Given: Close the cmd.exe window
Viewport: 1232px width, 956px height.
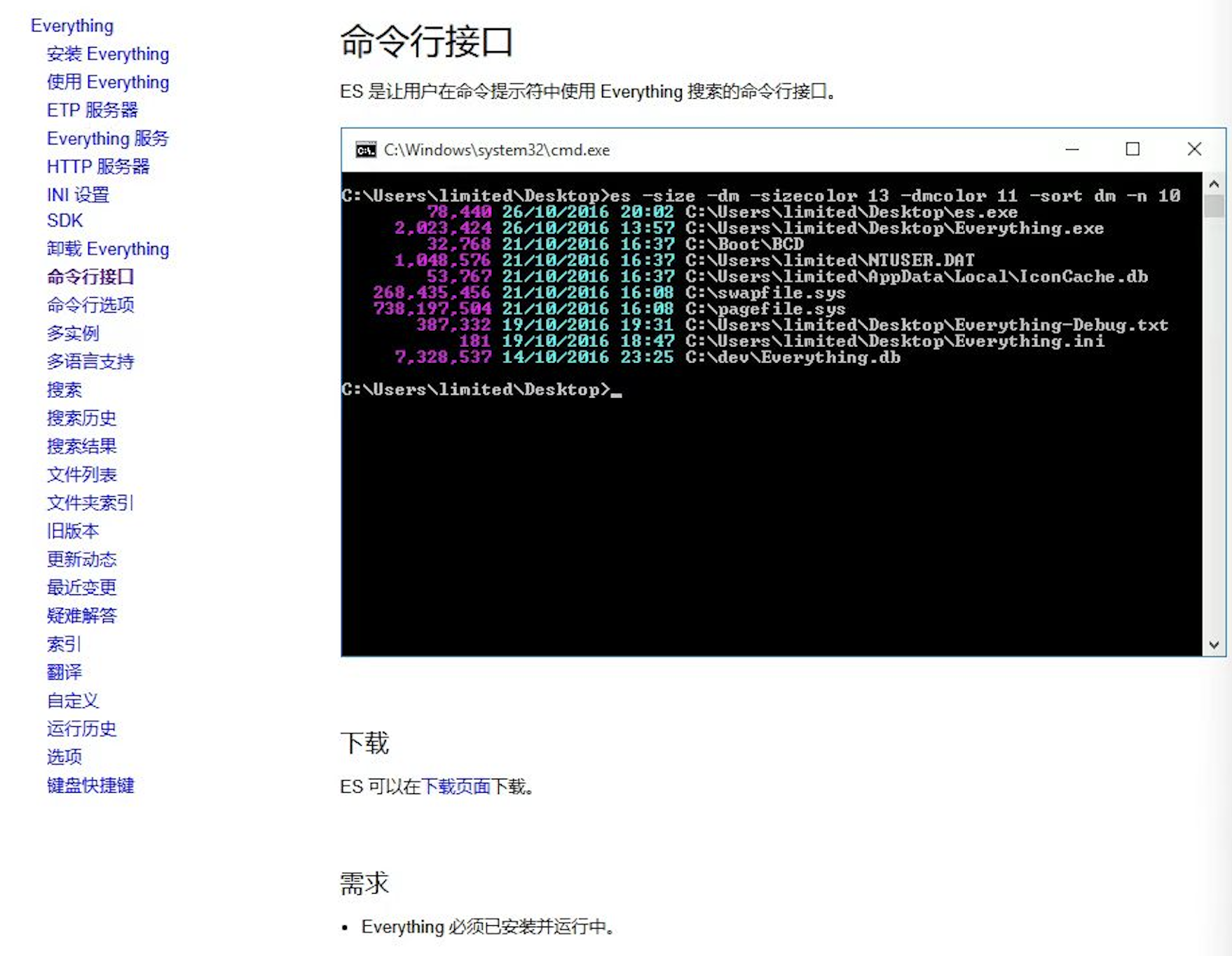Looking at the screenshot, I should tap(1194, 149).
